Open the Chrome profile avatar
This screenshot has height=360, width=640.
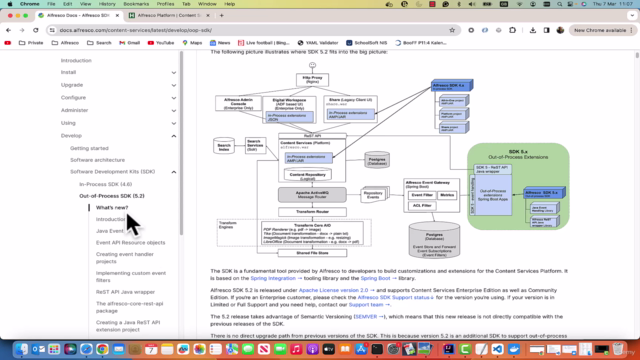pyautogui.click(x=560, y=30)
